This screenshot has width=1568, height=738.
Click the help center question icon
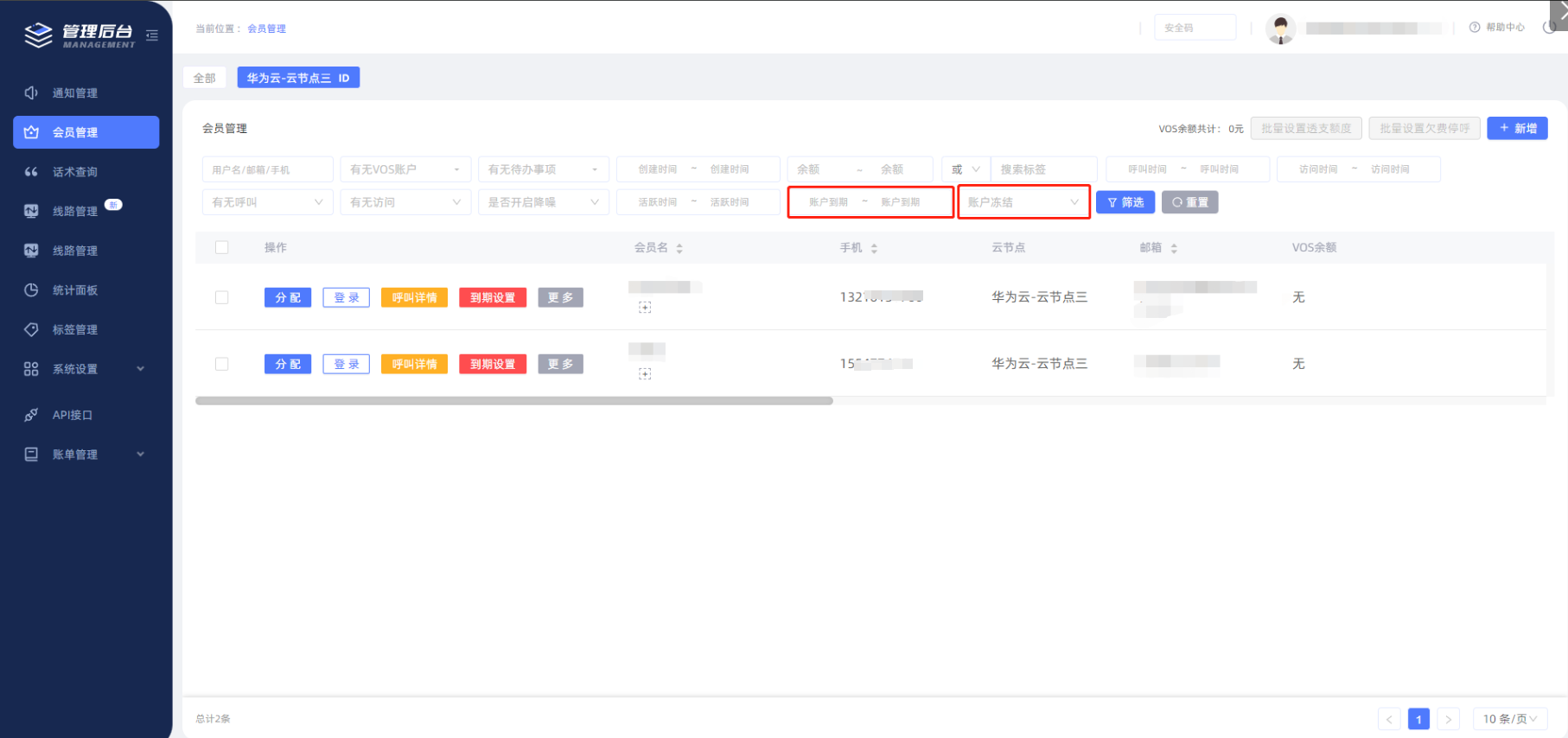pyautogui.click(x=1475, y=28)
